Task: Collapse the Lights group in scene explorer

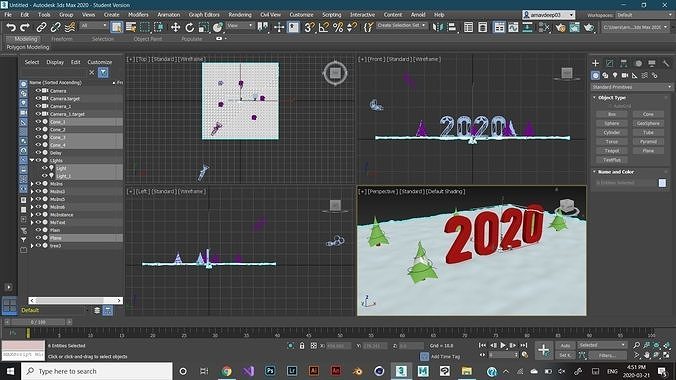Action: click(32, 160)
